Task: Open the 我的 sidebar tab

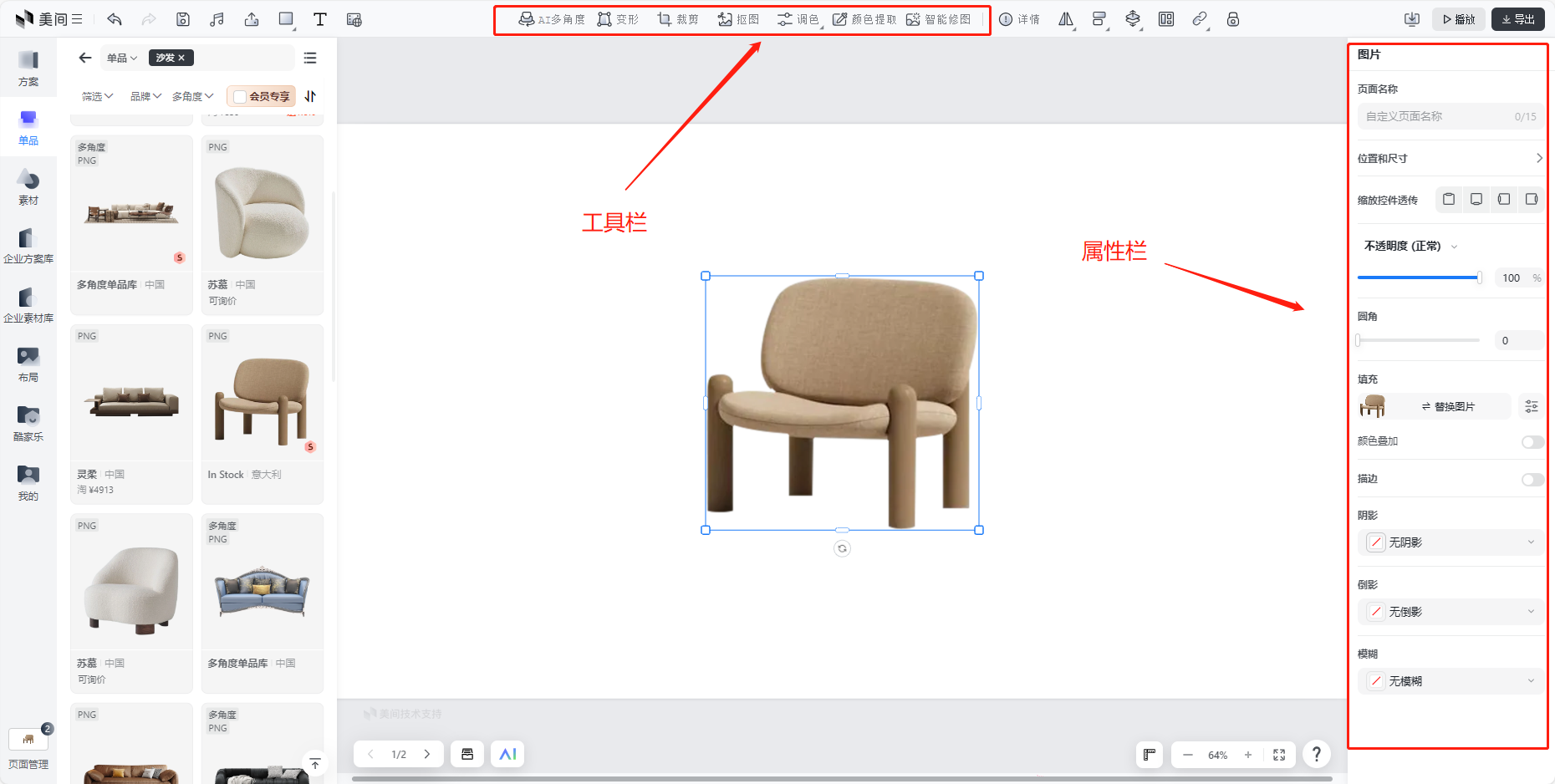Action: tap(28, 483)
